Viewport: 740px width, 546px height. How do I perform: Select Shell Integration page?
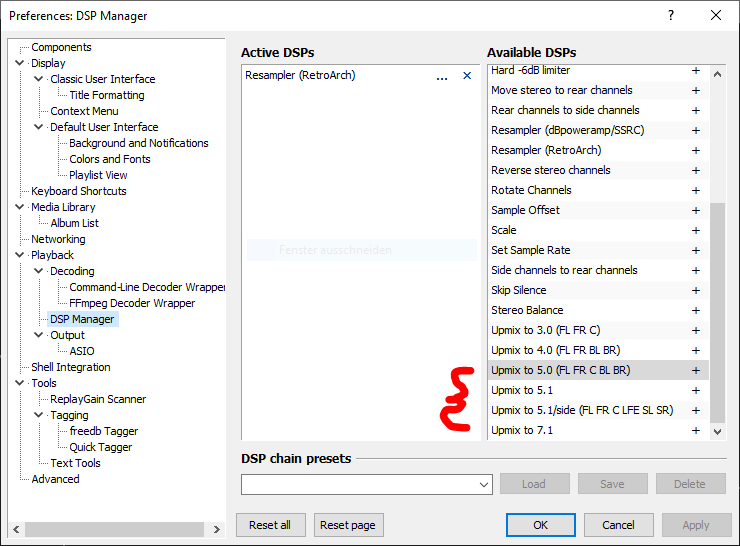click(71, 367)
